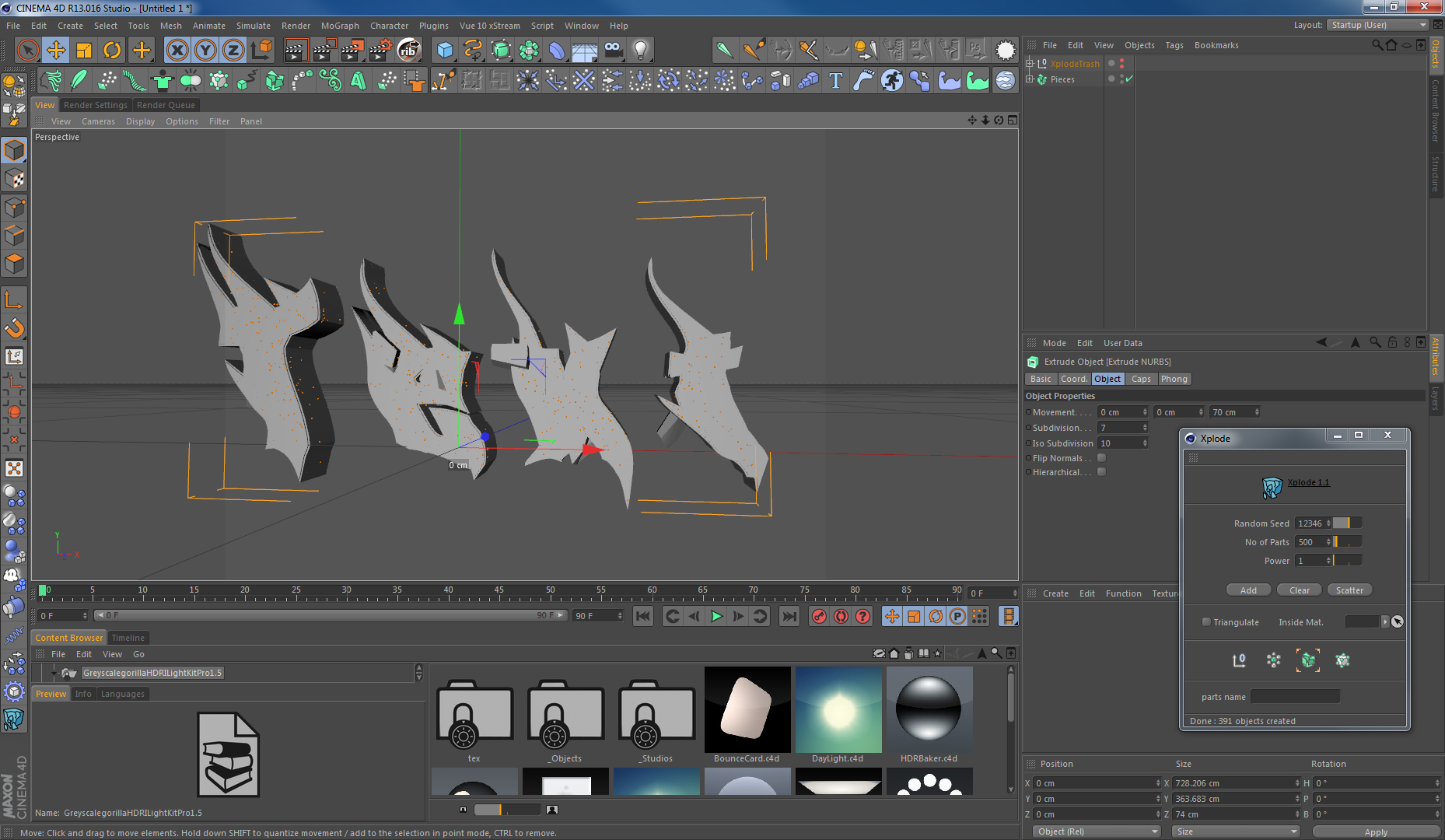1445x840 pixels.
Task: Open the Coord. tab in Attributes
Action: (x=1073, y=379)
